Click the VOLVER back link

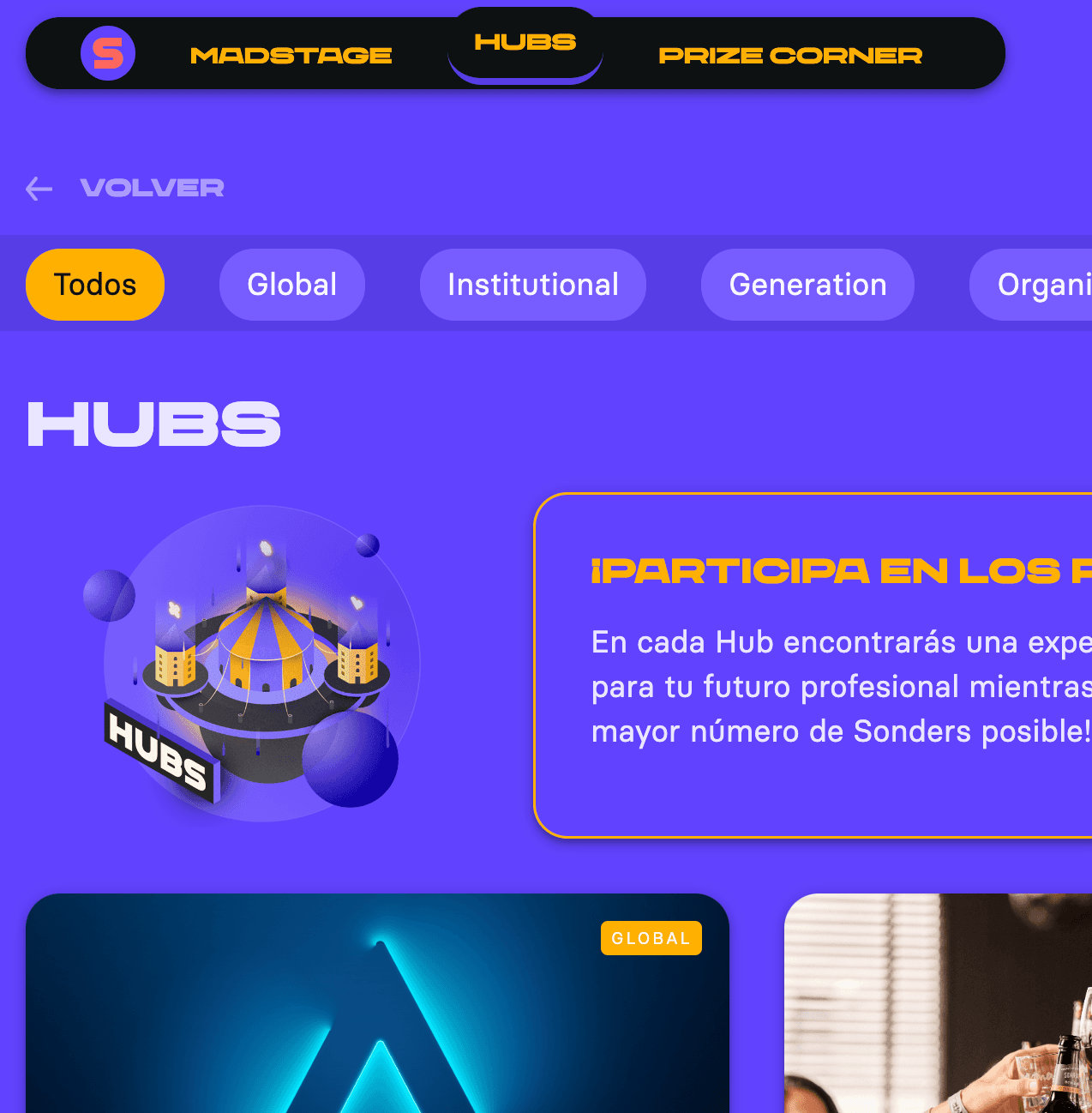pyautogui.click(x=152, y=188)
